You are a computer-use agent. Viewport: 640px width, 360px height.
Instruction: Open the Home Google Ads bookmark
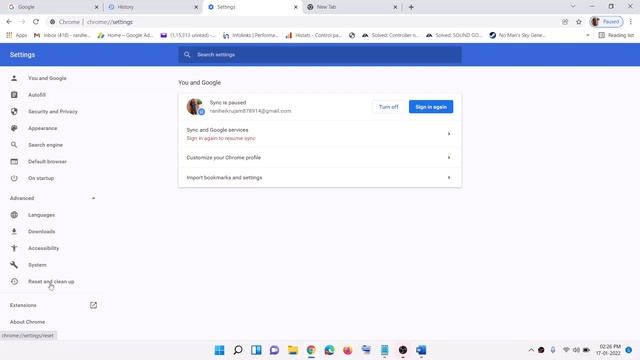point(125,35)
